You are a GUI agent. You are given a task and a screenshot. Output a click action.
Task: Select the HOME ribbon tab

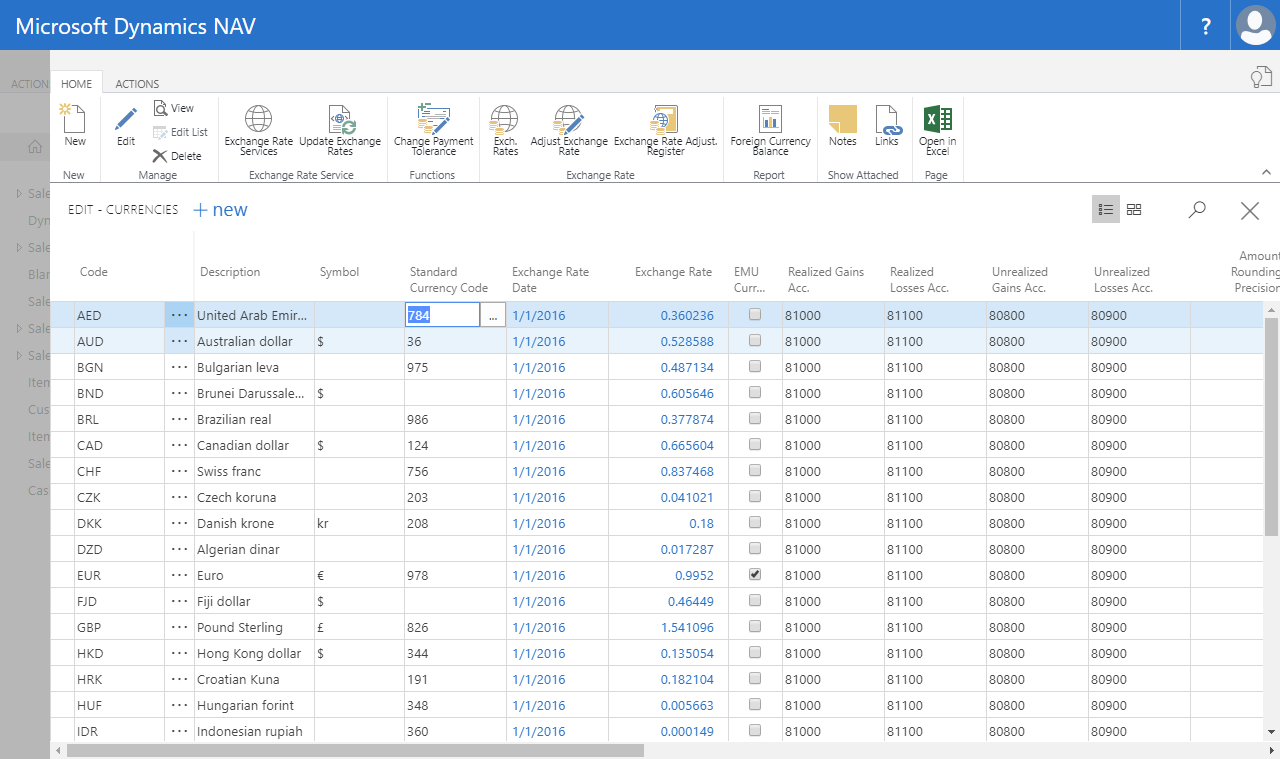coord(76,84)
